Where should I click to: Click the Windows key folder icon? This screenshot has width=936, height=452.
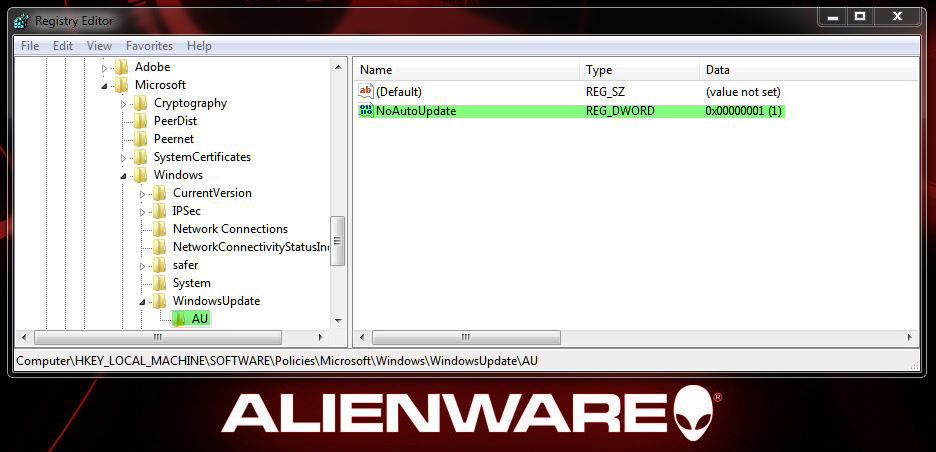(x=141, y=175)
